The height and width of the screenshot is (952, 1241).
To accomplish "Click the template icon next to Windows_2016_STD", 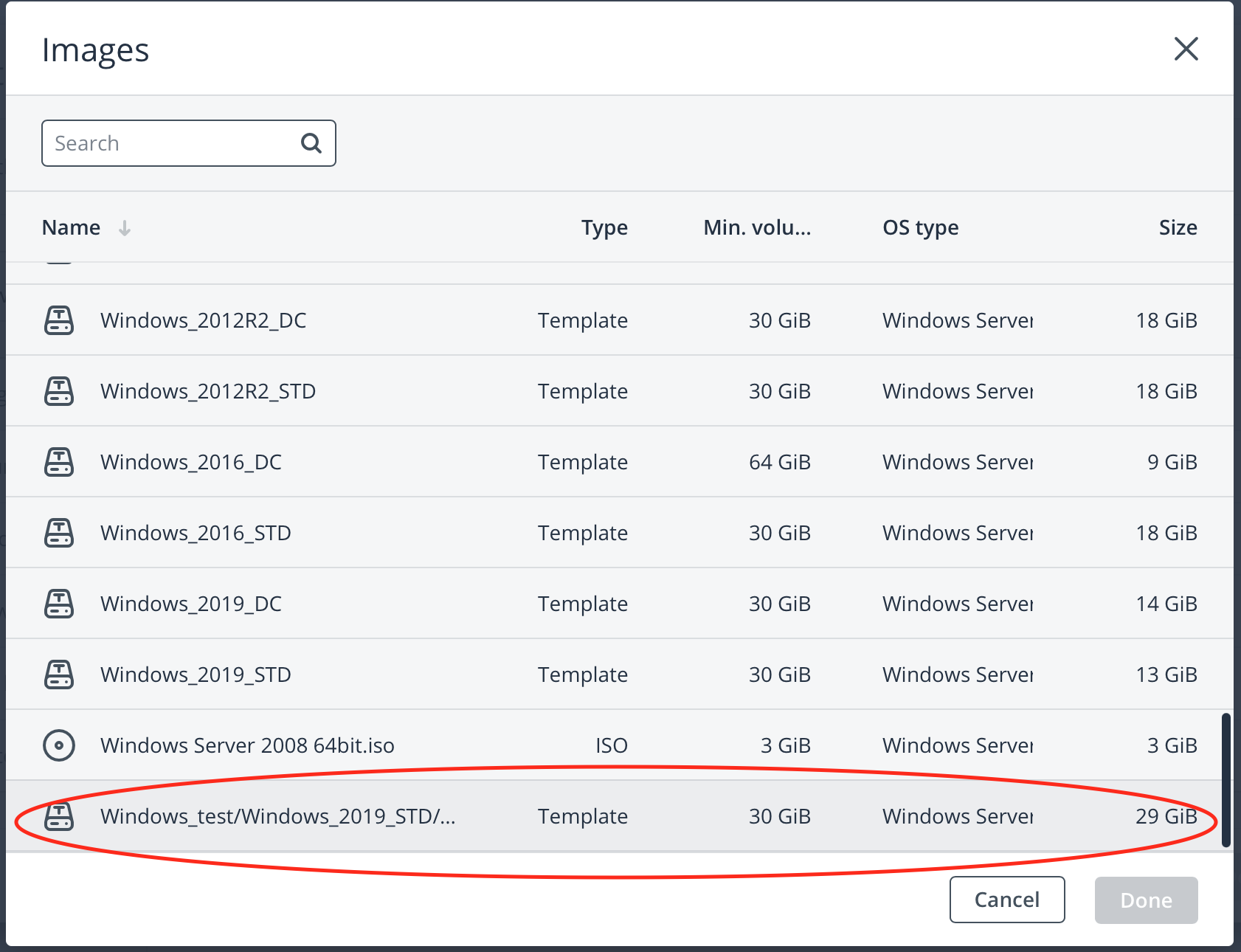I will coord(59,533).
